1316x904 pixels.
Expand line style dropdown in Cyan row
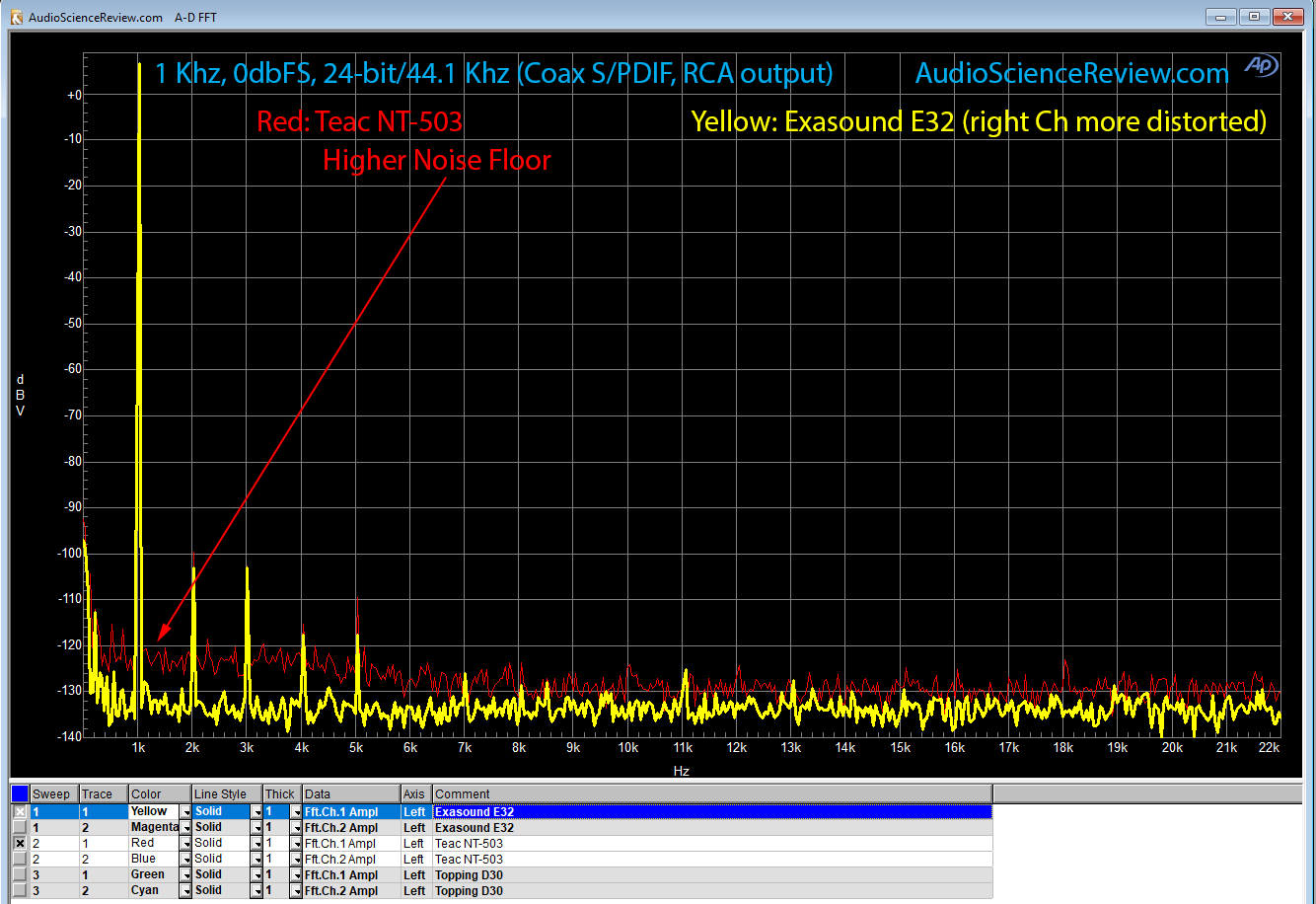(256, 890)
